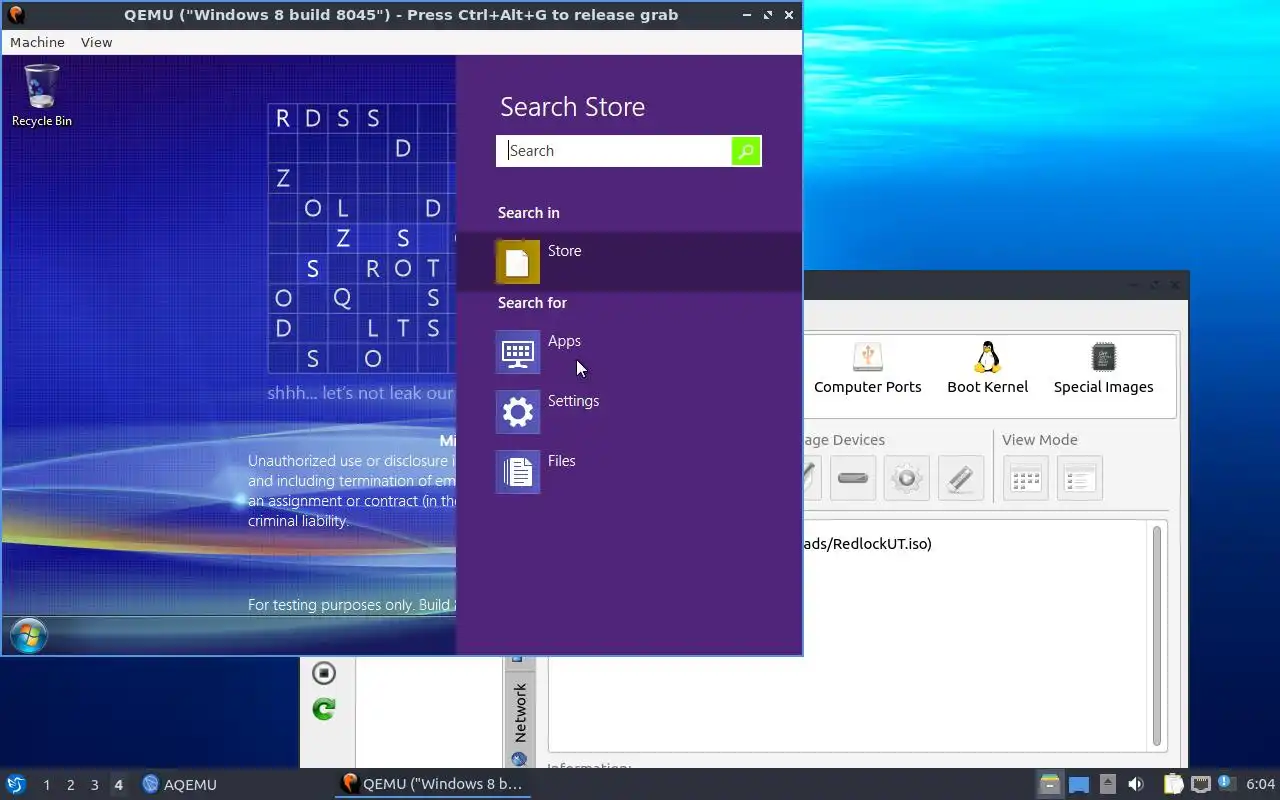Select the Store search scope
The width and height of the screenshot is (1280, 800).
(x=629, y=261)
